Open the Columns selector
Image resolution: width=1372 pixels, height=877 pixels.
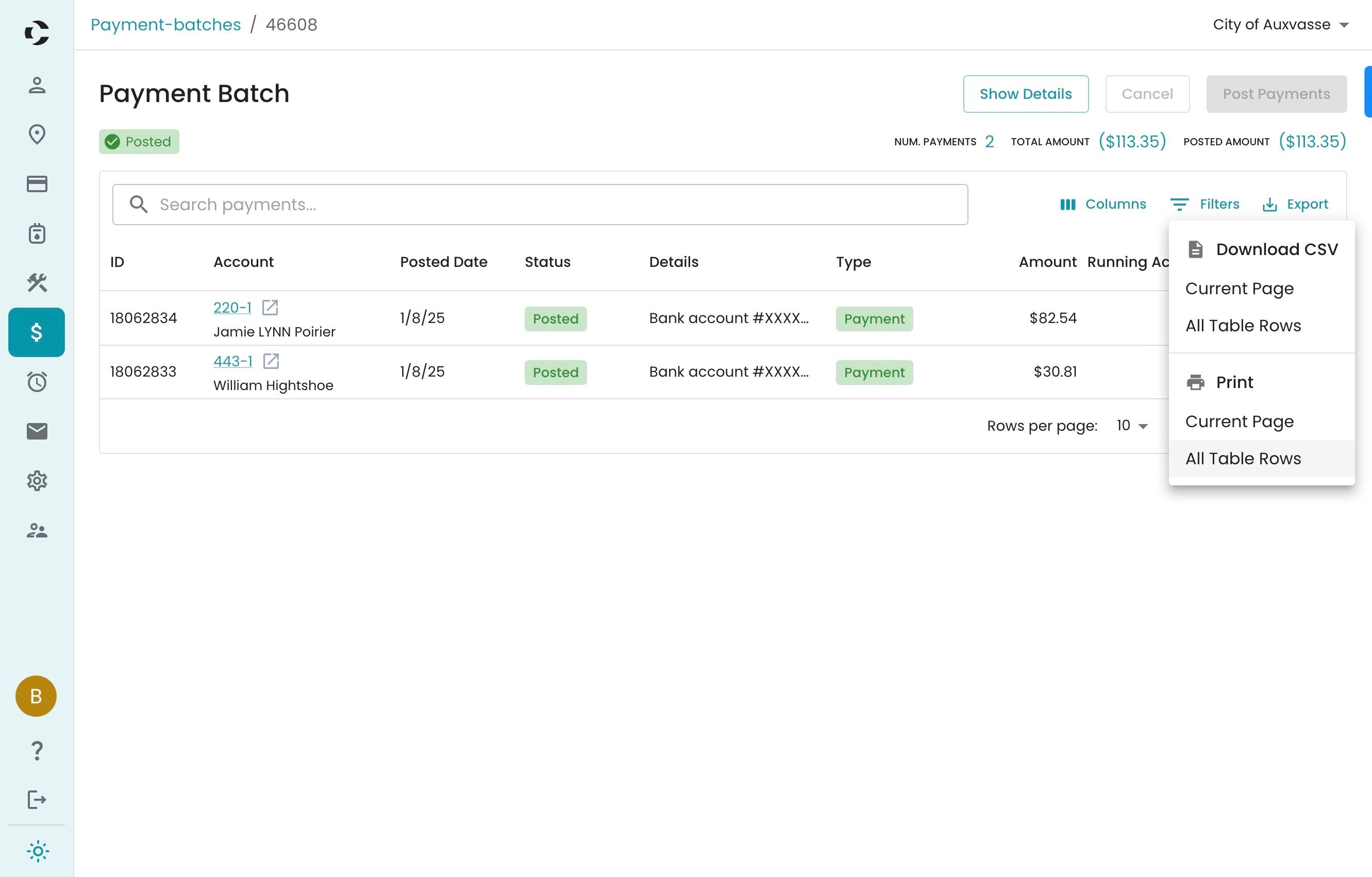[x=1102, y=204]
